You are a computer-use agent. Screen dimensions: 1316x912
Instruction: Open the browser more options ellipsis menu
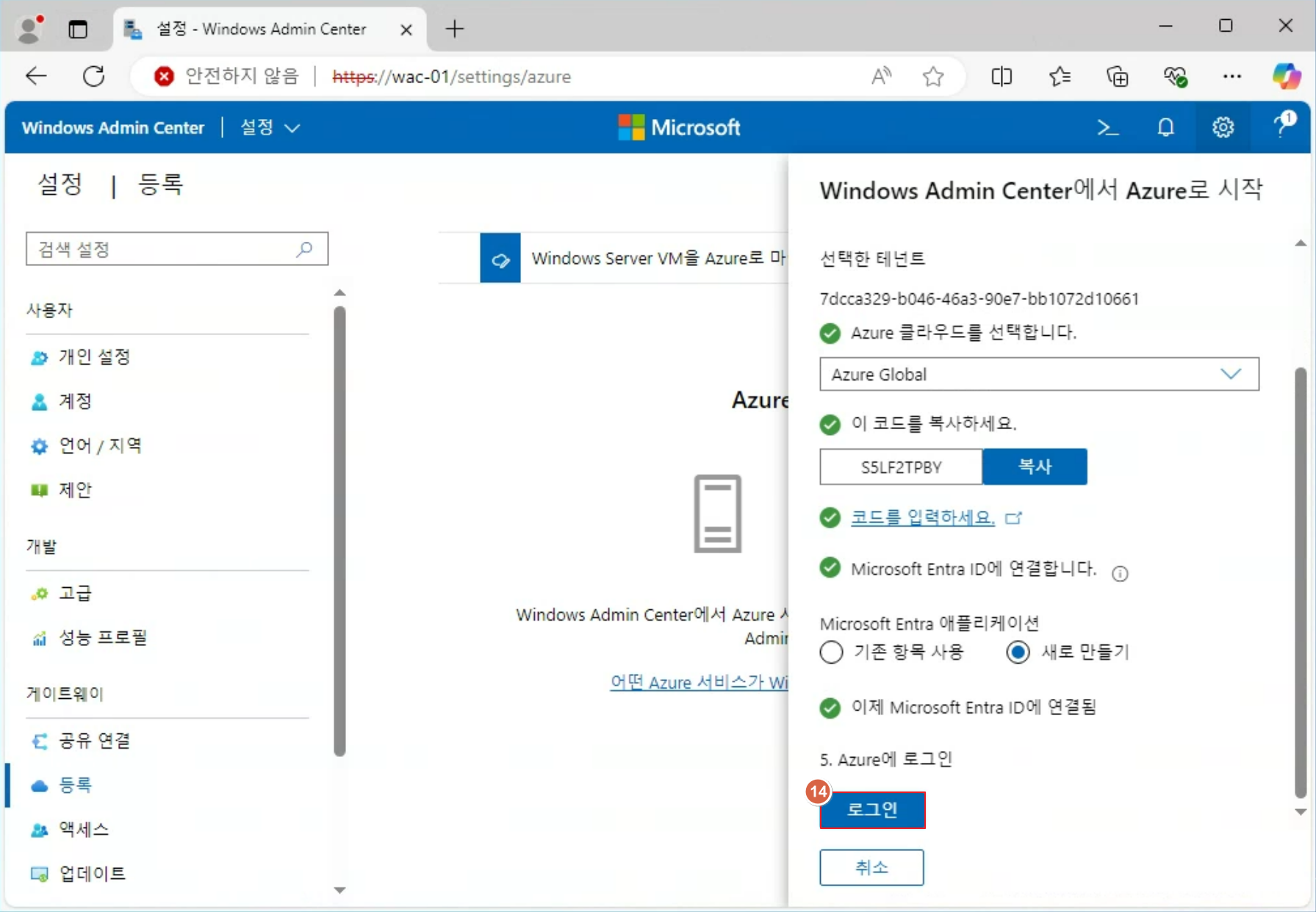tap(1232, 76)
